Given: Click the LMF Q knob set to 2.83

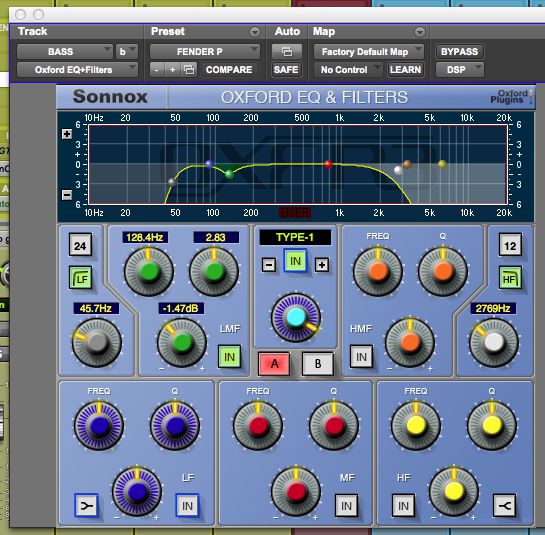Looking at the screenshot, I should (214, 271).
